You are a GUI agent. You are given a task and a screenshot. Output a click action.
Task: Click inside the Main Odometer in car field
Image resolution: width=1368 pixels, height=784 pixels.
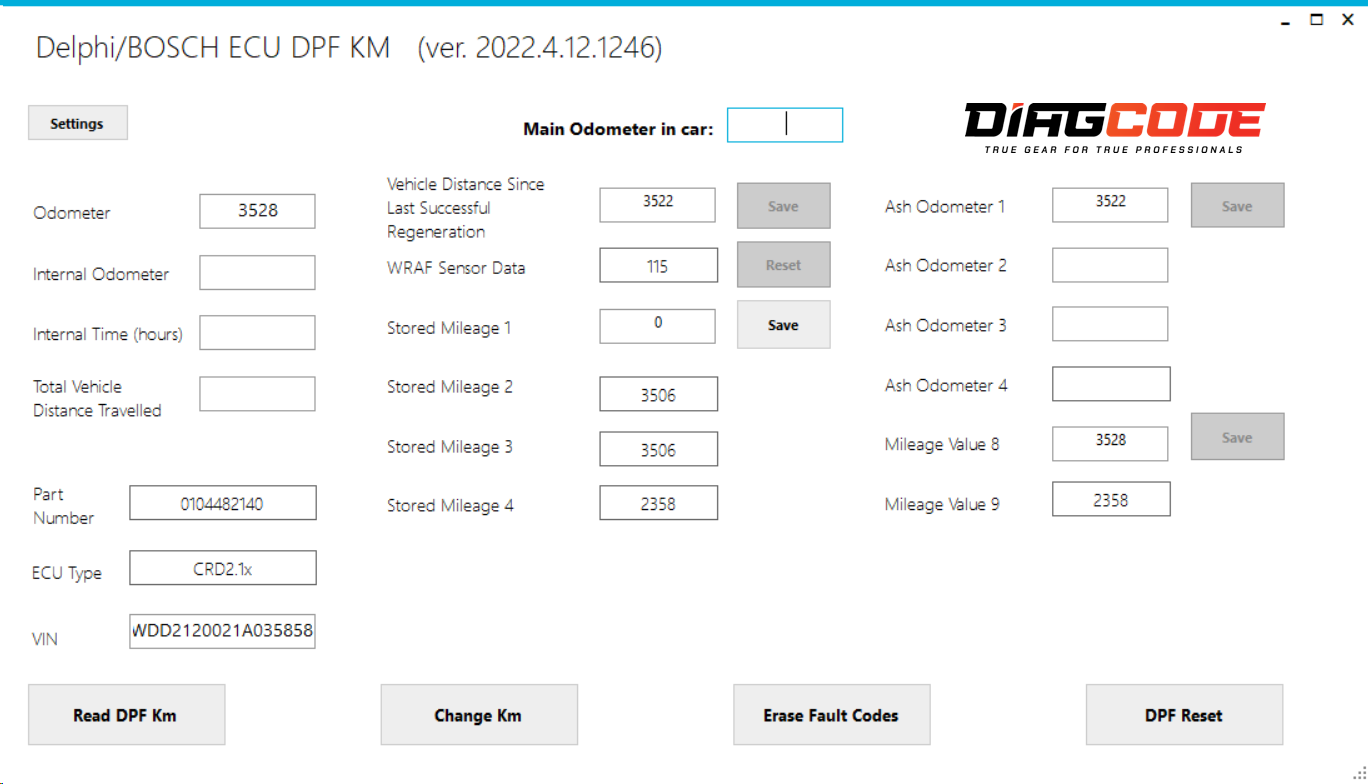coord(784,124)
